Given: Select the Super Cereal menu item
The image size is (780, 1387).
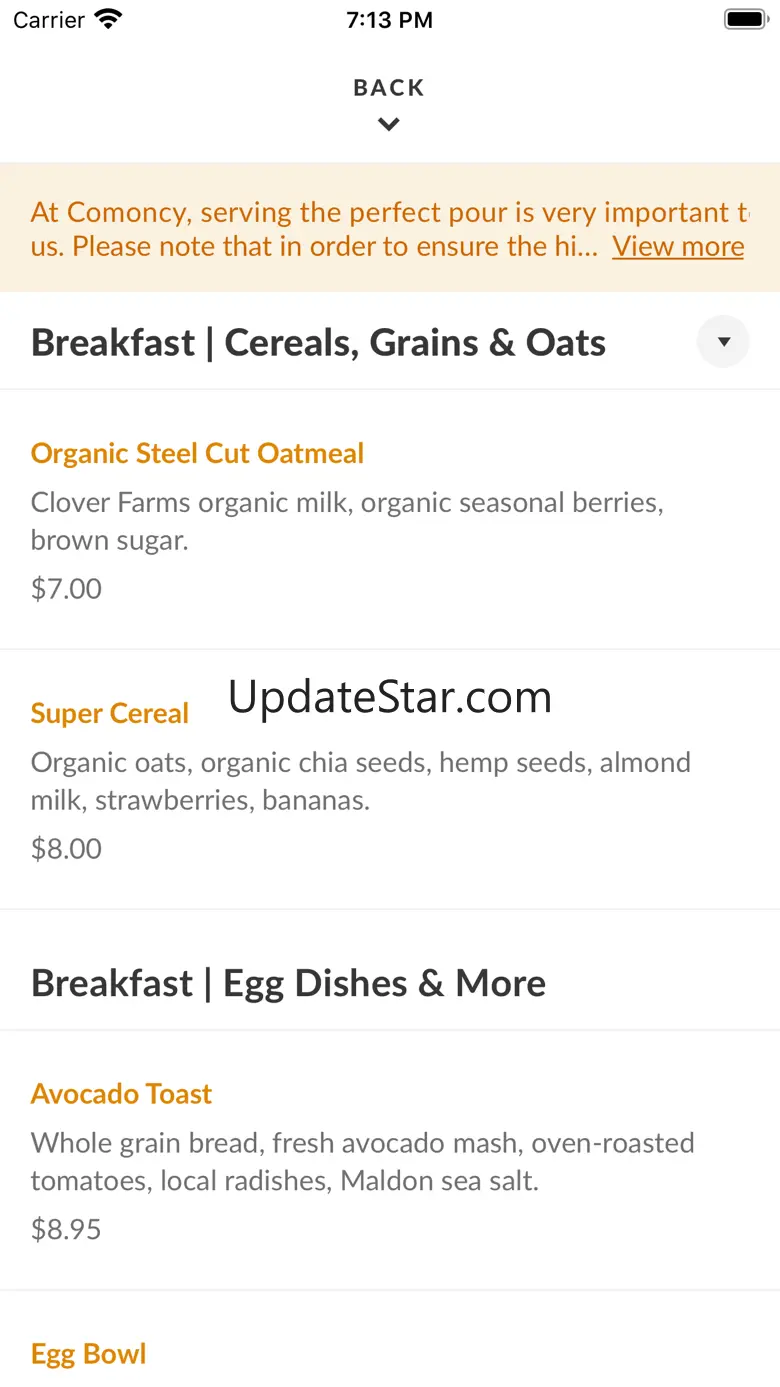Looking at the screenshot, I should 110,713.
